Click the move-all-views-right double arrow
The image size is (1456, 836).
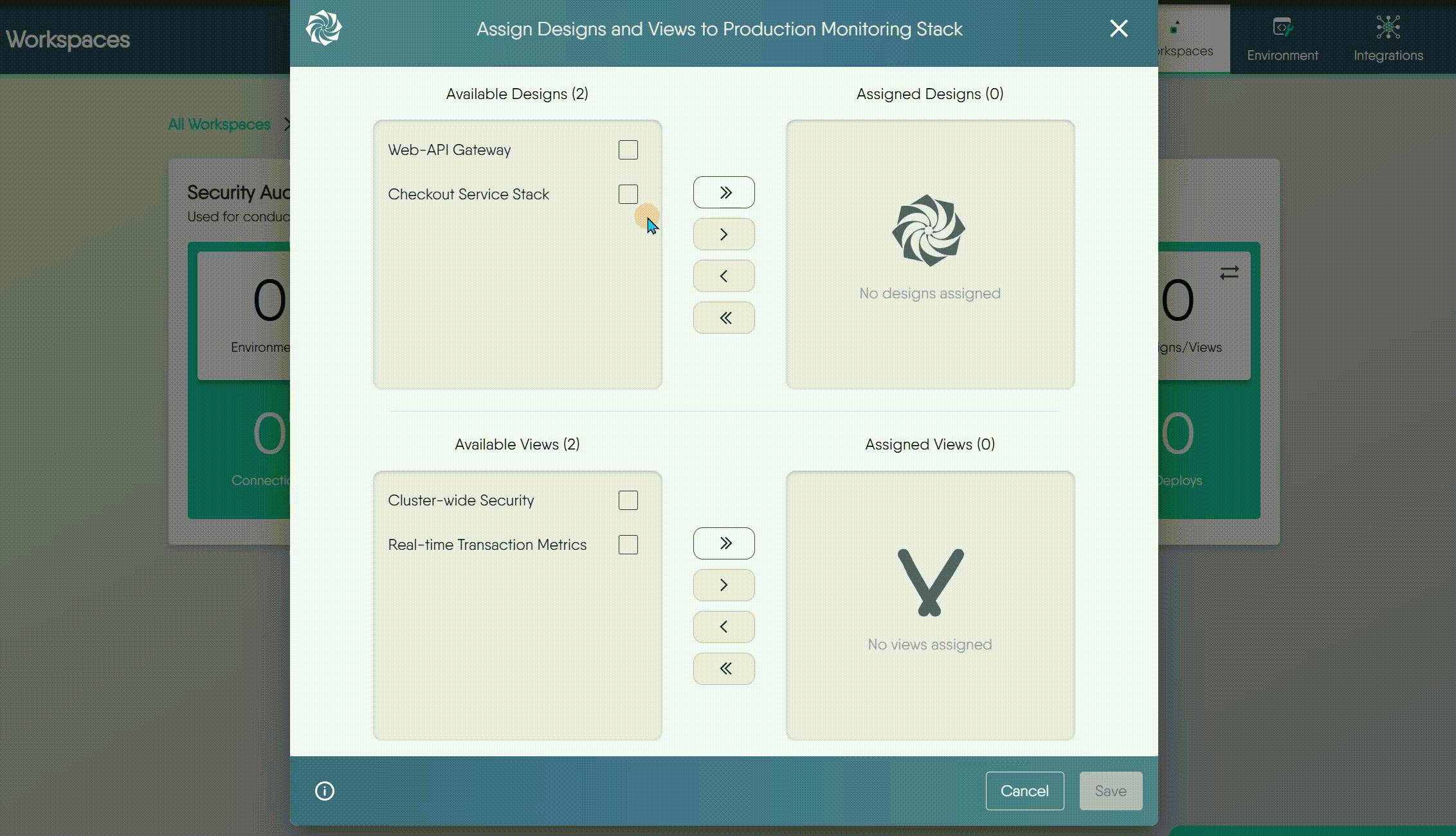723,543
